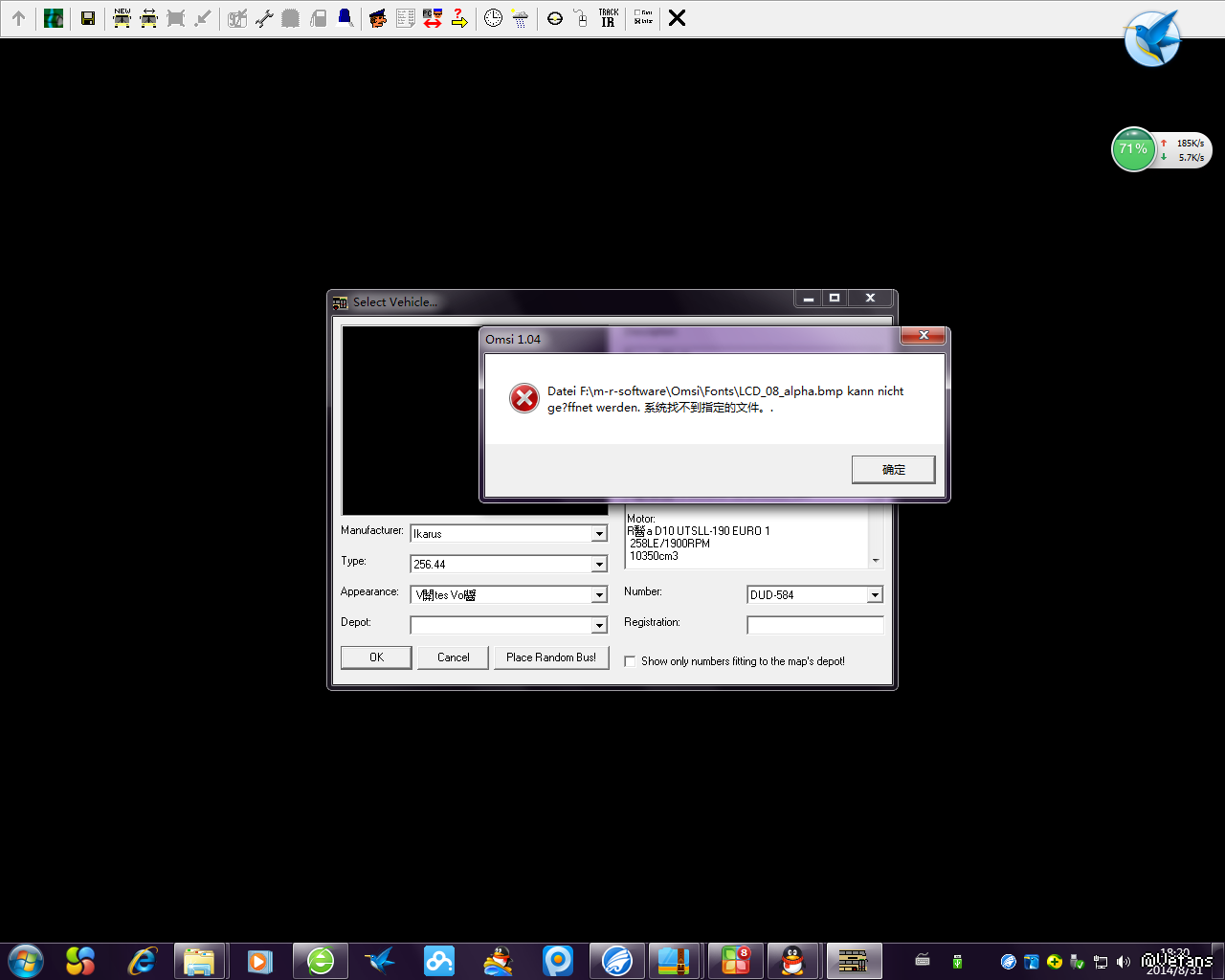The width and height of the screenshot is (1225, 980).
Task: Click the question mark arrow icon
Action: 459,18
